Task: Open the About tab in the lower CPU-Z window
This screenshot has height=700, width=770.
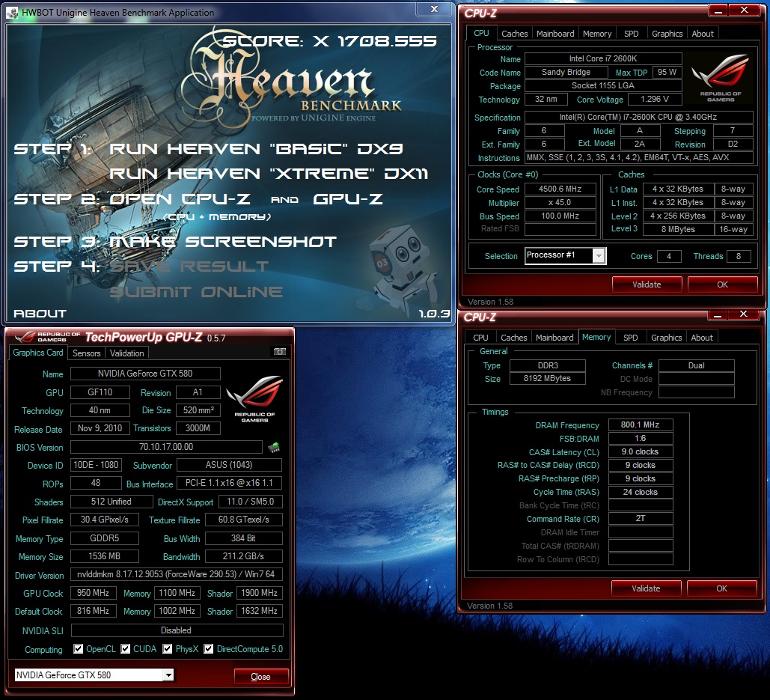Action: 702,337
